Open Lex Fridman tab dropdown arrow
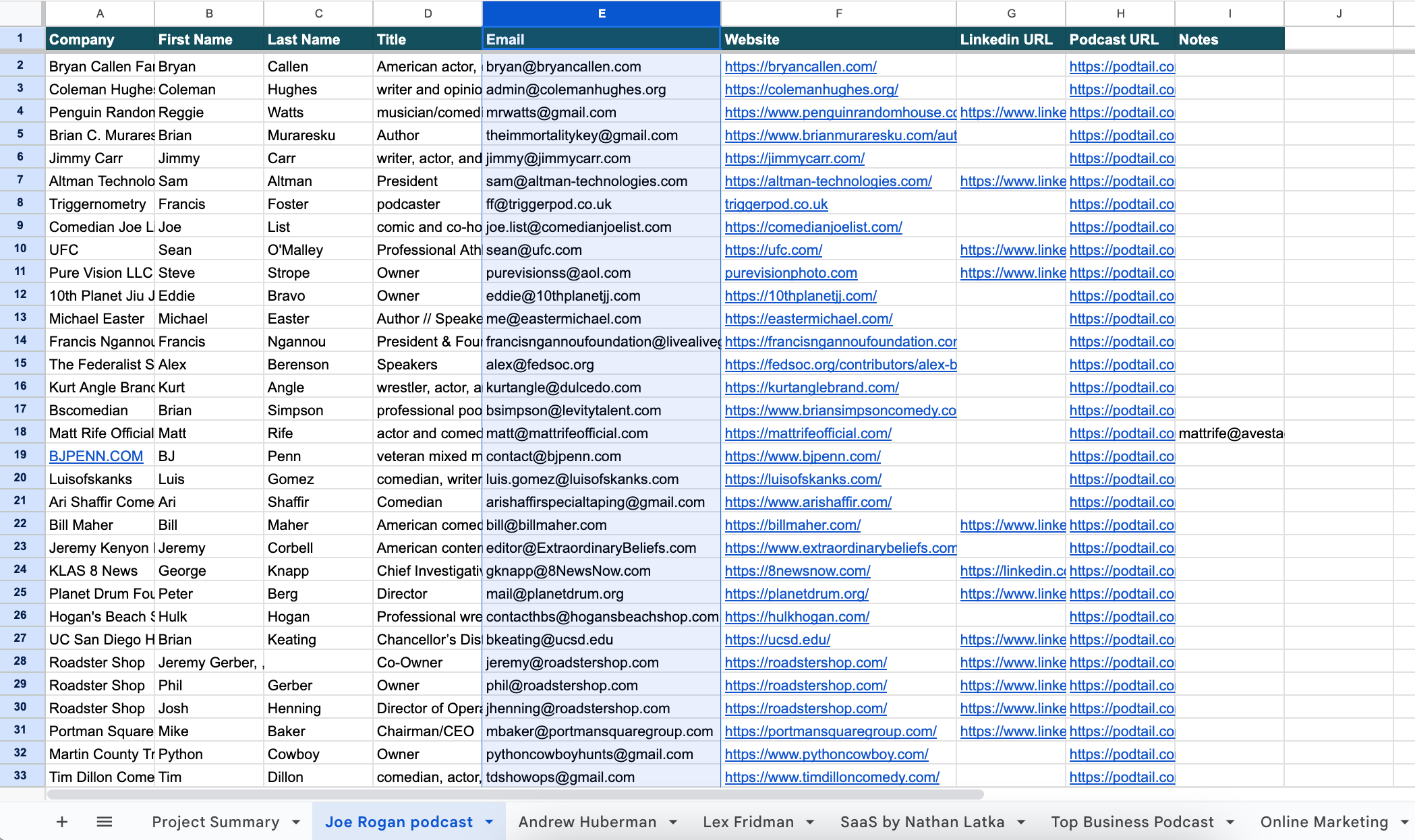The image size is (1415, 840). (x=810, y=822)
